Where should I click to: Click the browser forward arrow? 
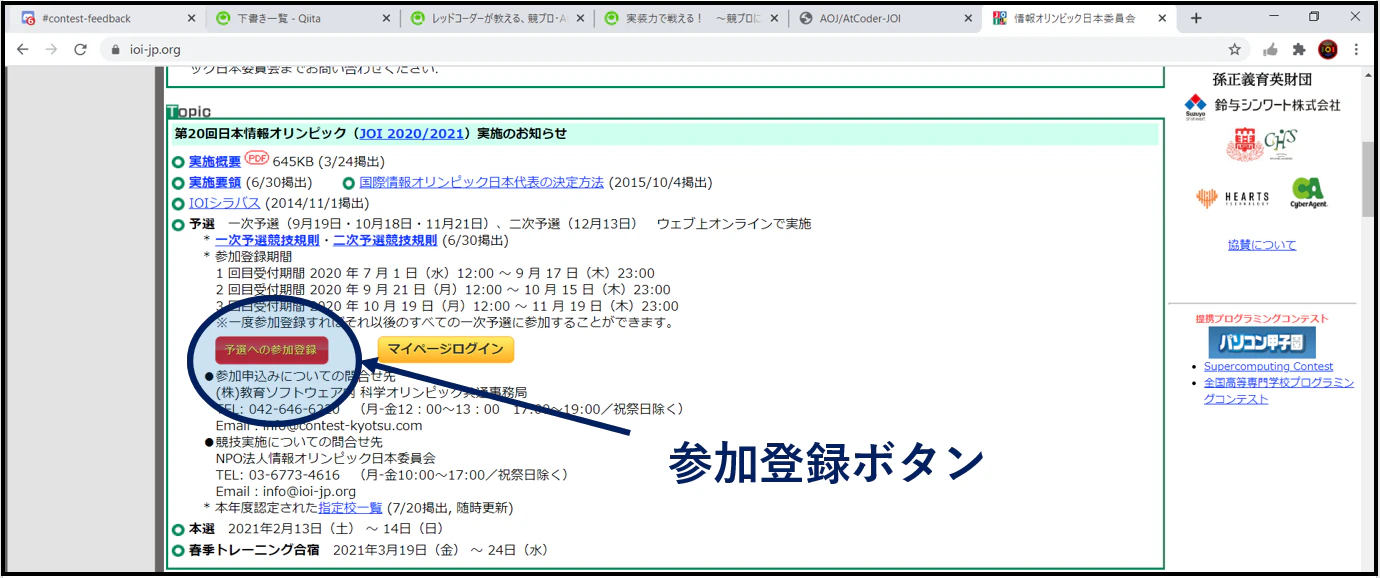(x=51, y=49)
